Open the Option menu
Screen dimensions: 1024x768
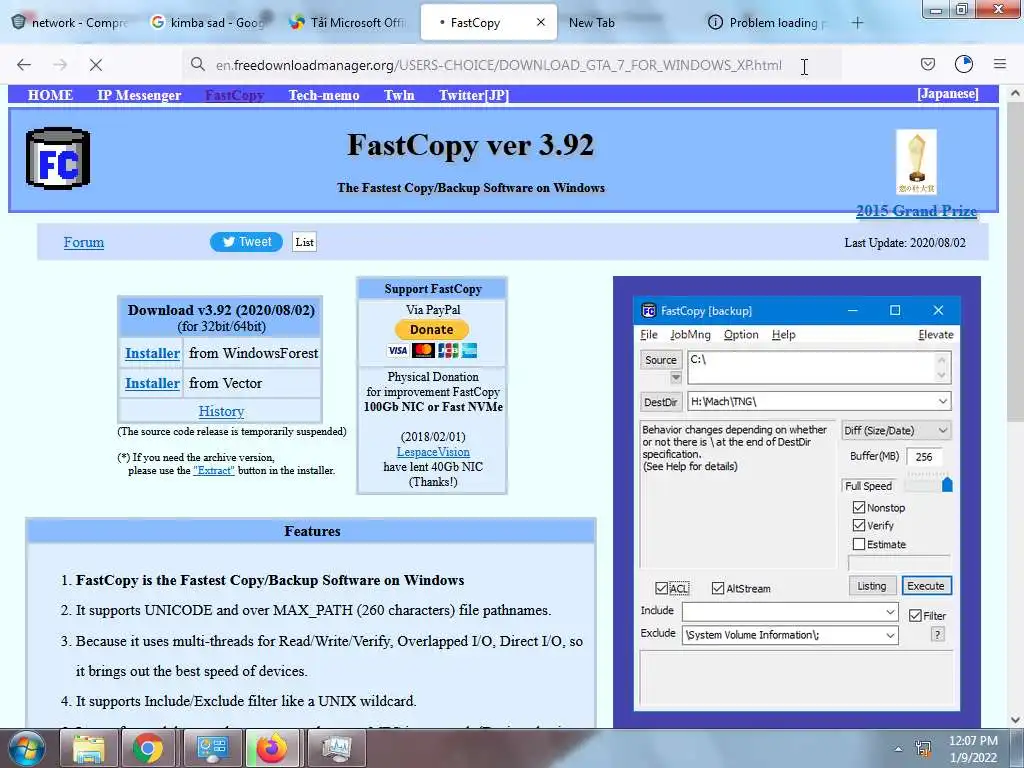(741, 334)
